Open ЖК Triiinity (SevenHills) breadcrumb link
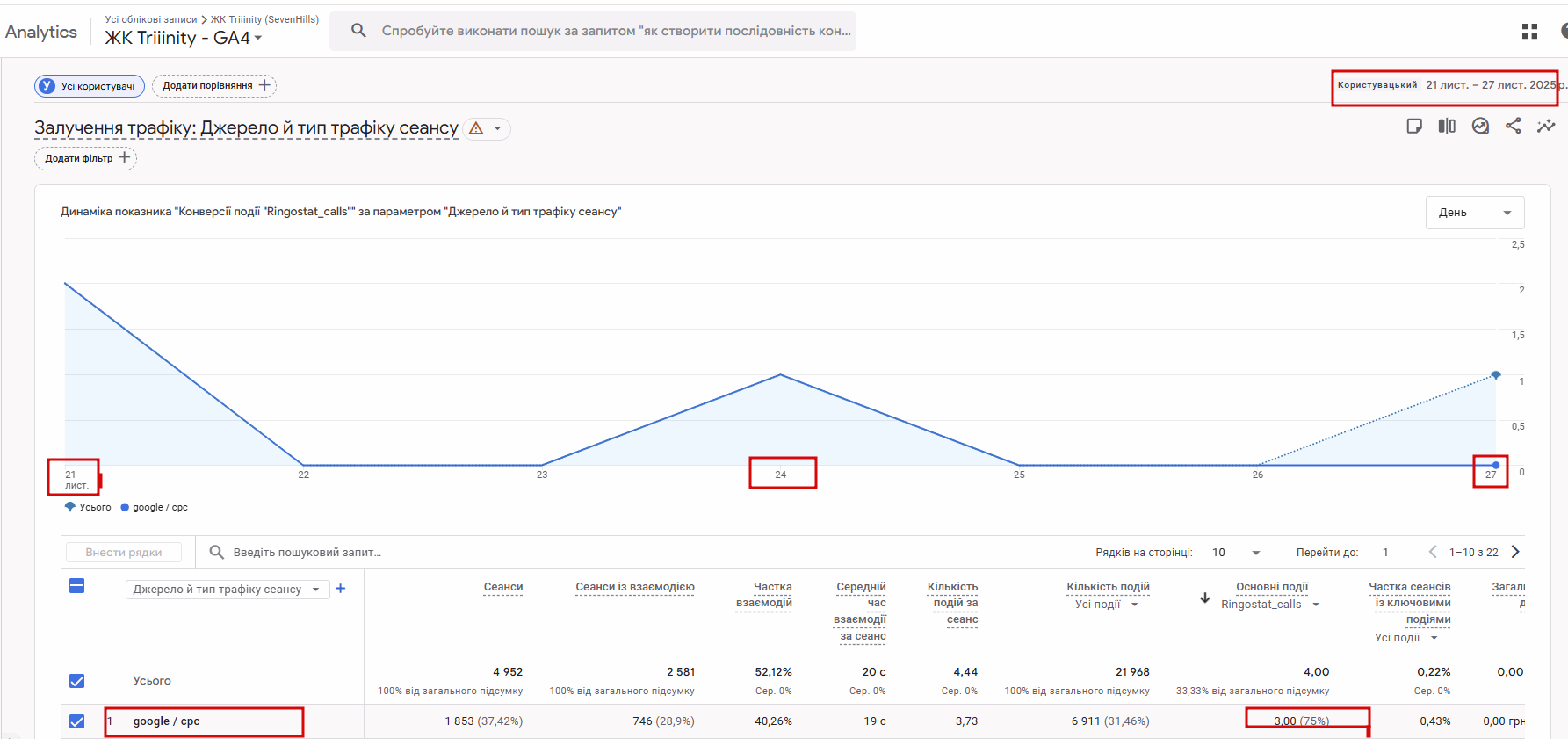Screen dimensions: 1568x739 point(265,19)
